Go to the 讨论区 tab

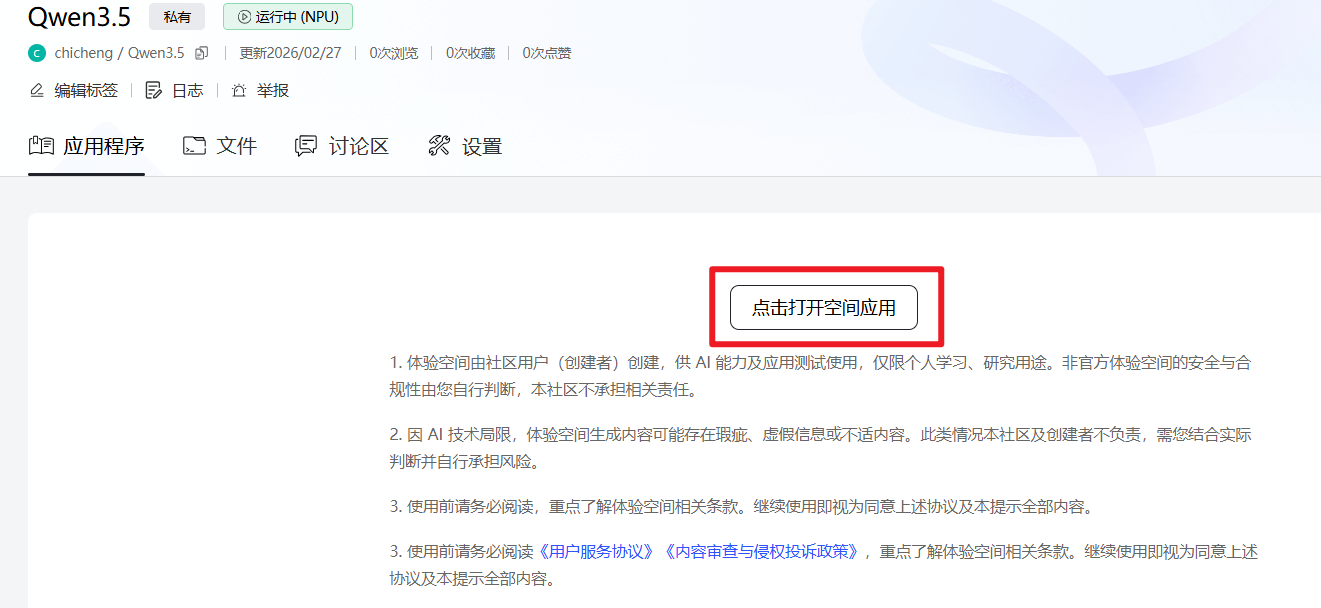(342, 146)
